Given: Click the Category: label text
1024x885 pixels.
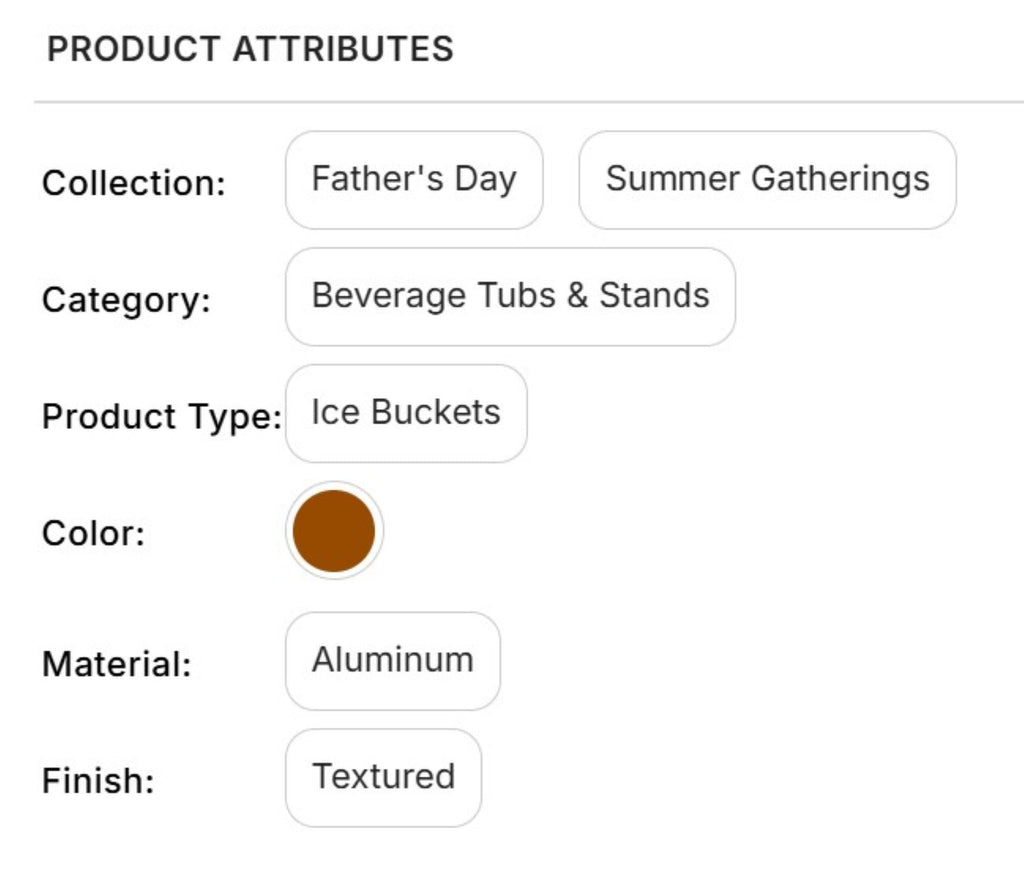Looking at the screenshot, I should (126, 300).
